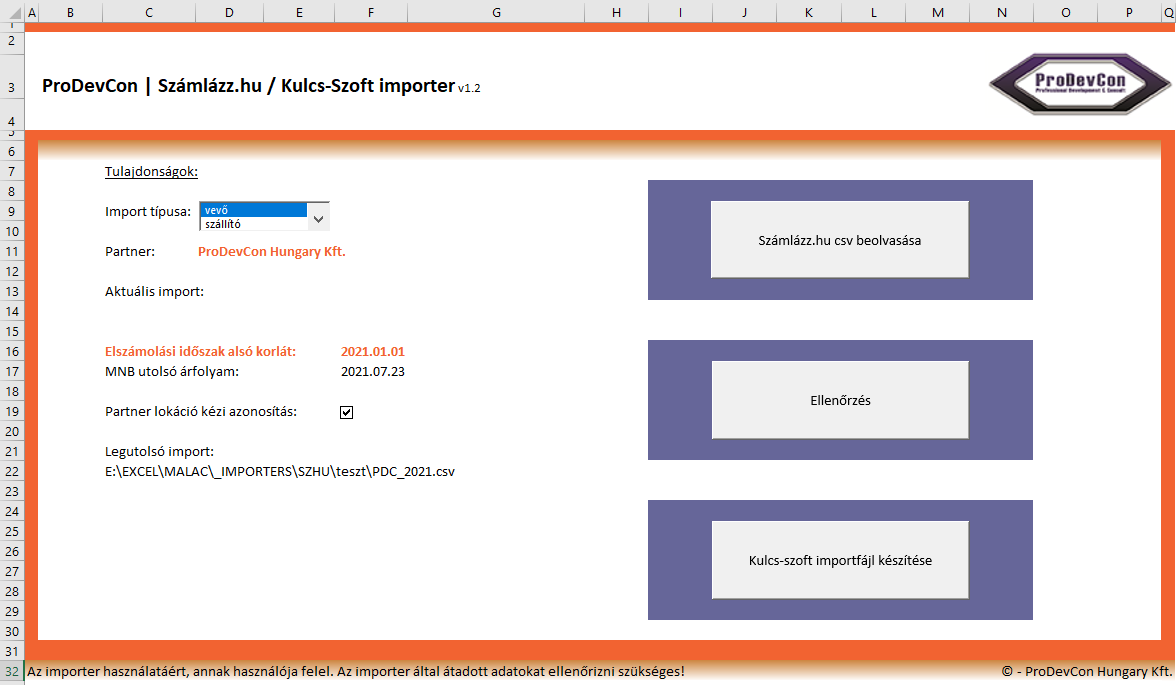
Task: Click the ProDevCon logo image
Action: click(x=1080, y=84)
